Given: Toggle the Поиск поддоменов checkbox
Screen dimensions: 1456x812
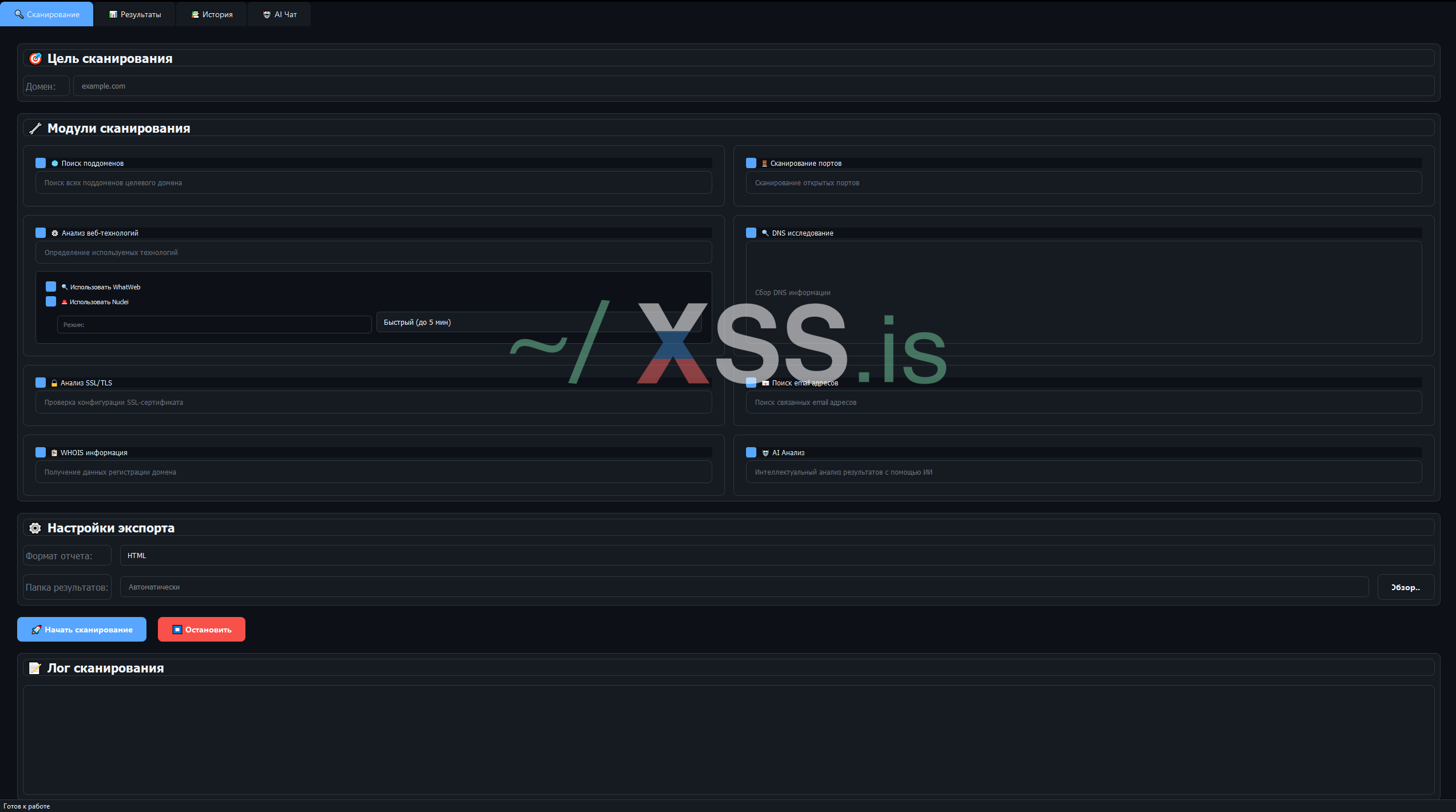Looking at the screenshot, I should pos(41,164).
